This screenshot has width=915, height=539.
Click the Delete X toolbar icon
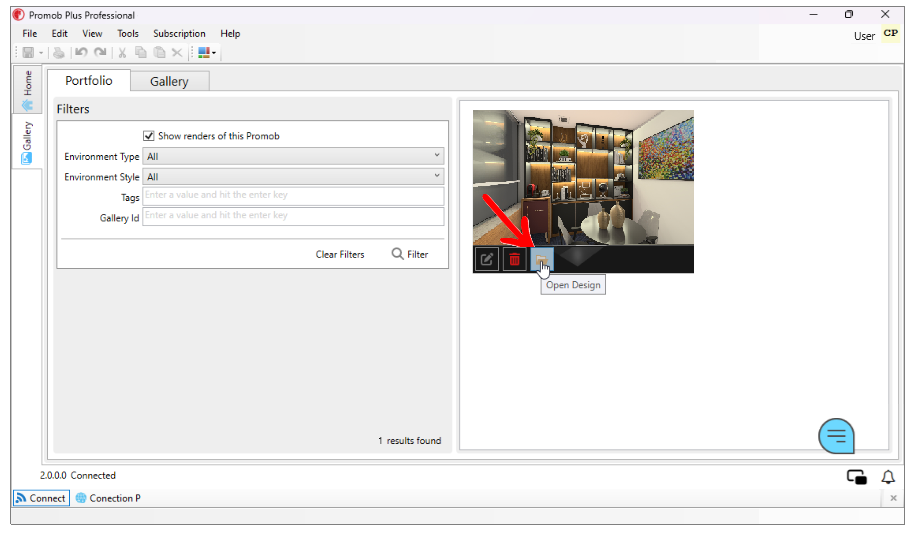coord(177,52)
